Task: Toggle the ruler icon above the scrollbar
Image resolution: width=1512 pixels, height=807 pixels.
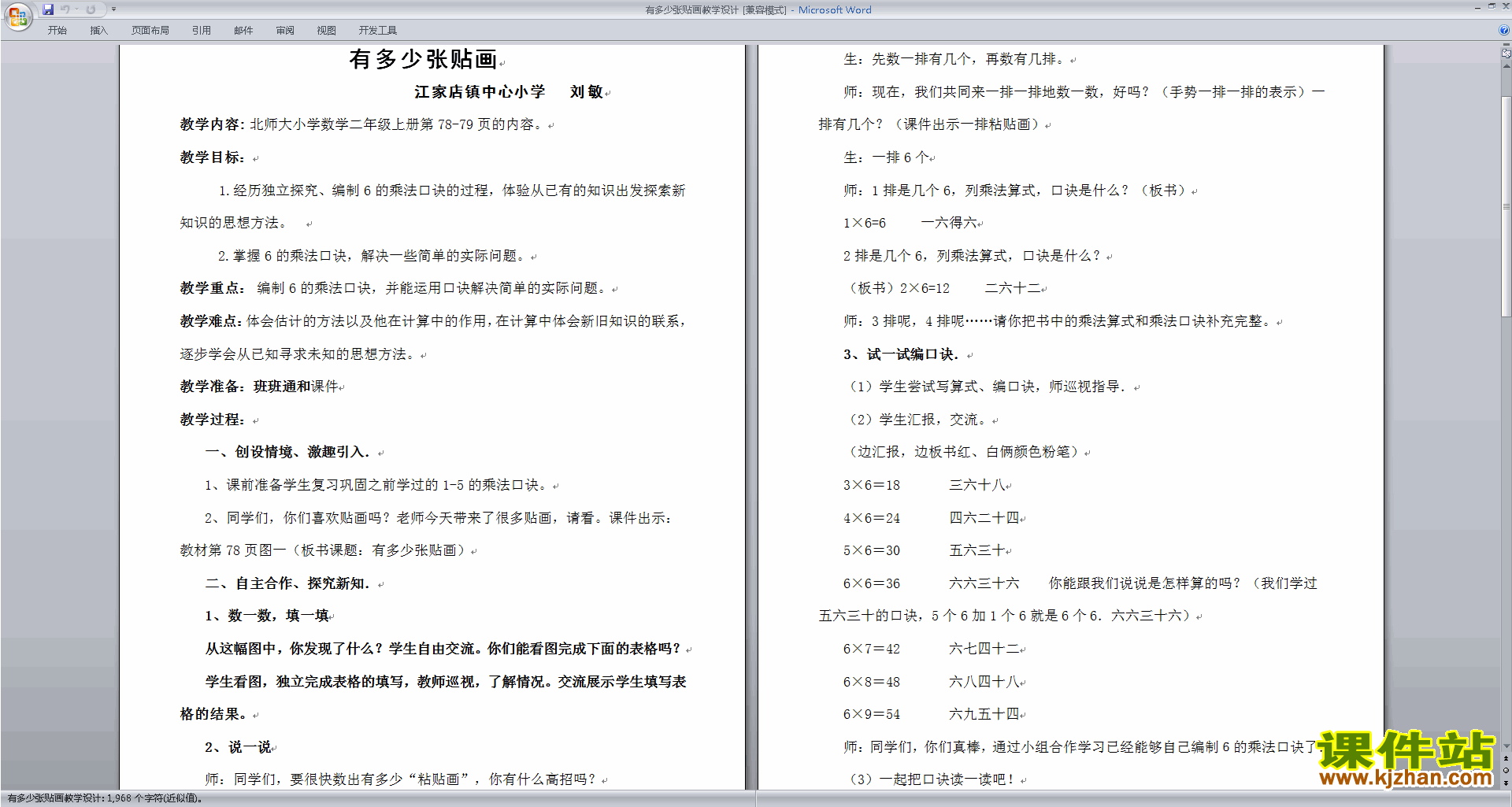Action: click(1506, 54)
